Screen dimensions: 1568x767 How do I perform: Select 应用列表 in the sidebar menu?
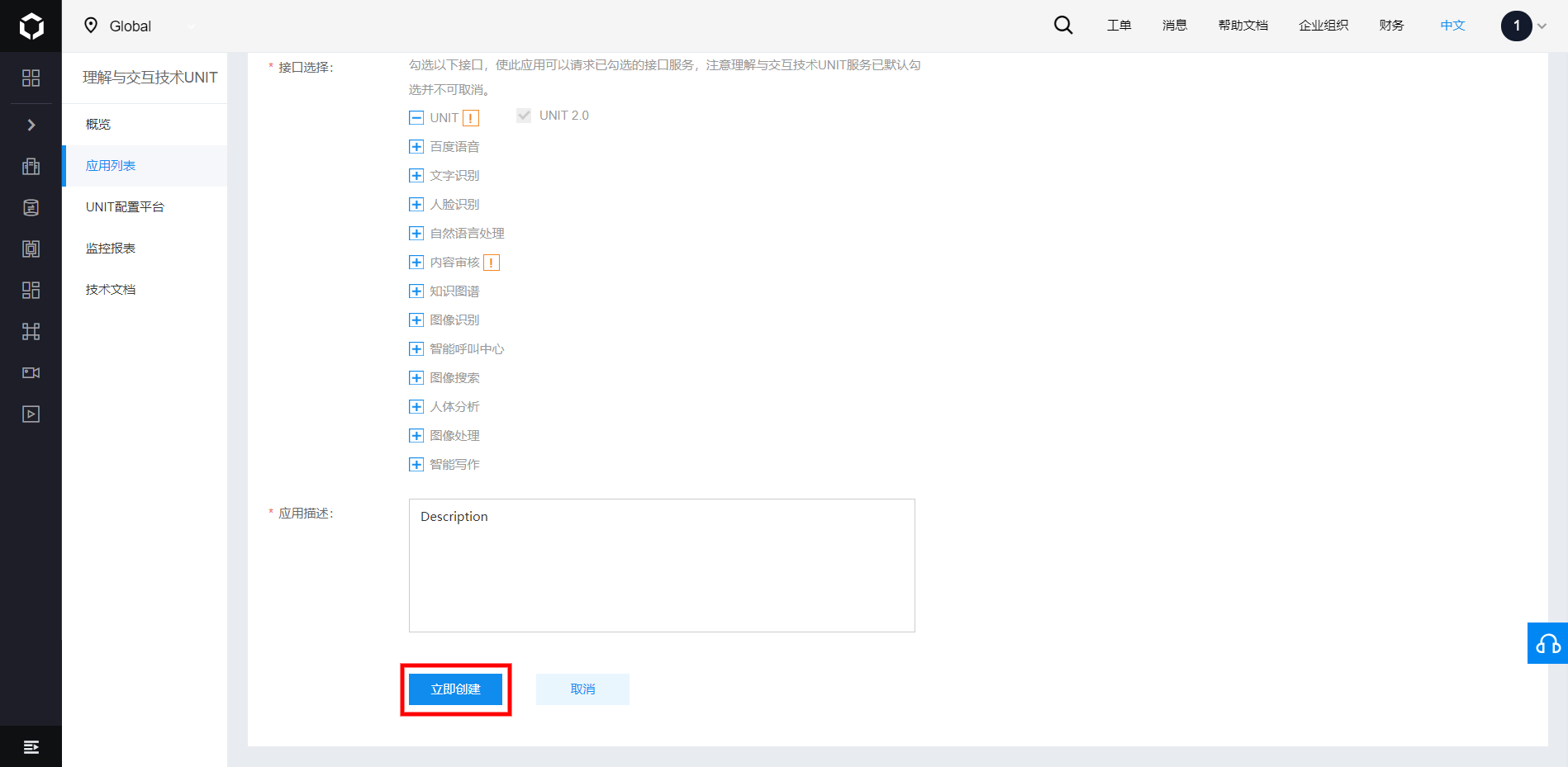[x=145, y=166]
